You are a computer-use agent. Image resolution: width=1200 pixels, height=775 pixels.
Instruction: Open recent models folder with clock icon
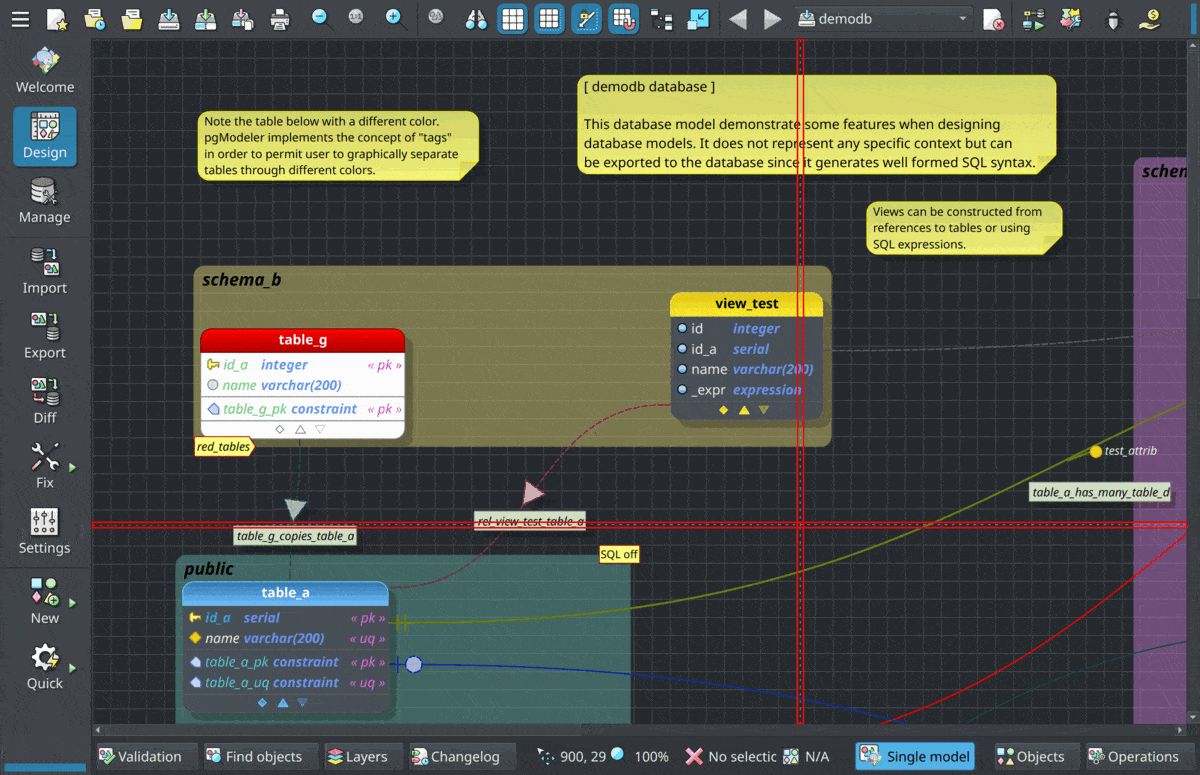tap(95, 18)
